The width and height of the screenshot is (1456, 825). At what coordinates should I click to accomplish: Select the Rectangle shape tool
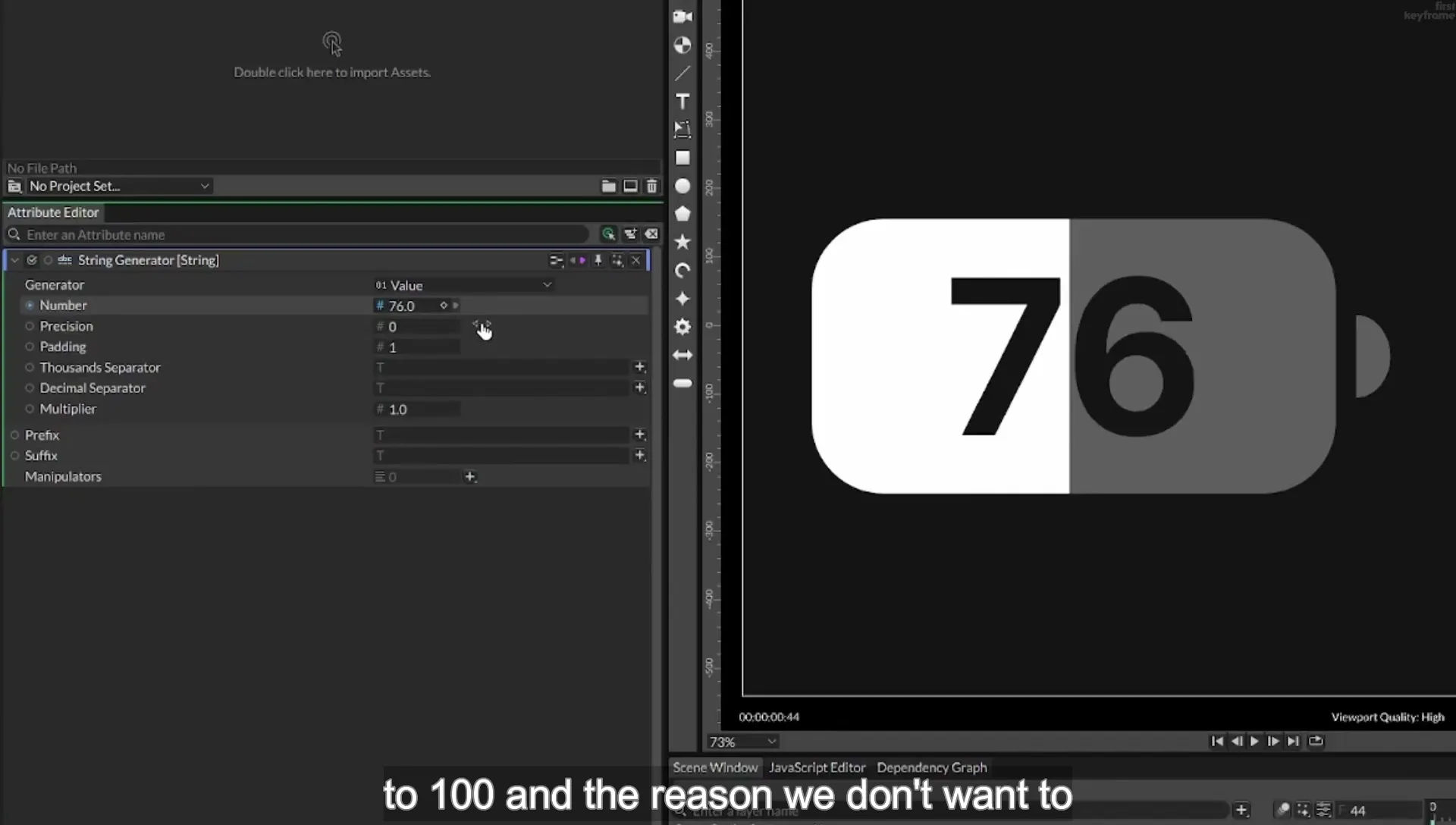(x=682, y=158)
